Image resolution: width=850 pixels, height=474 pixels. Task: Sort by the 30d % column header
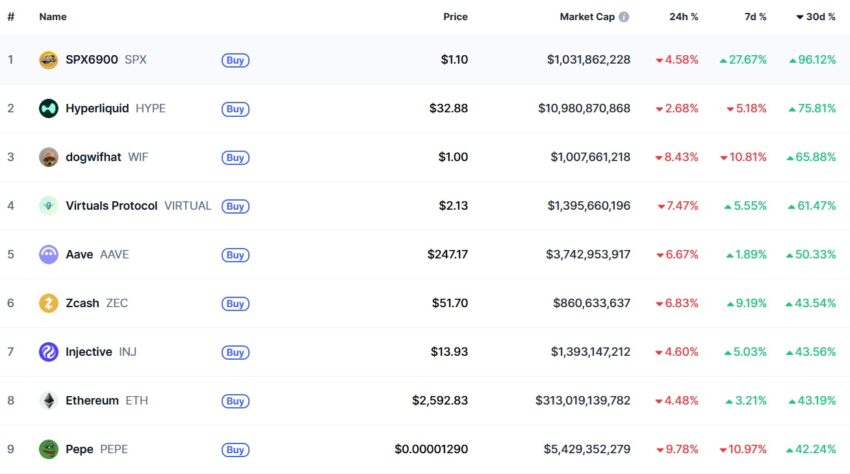pos(816,17)
